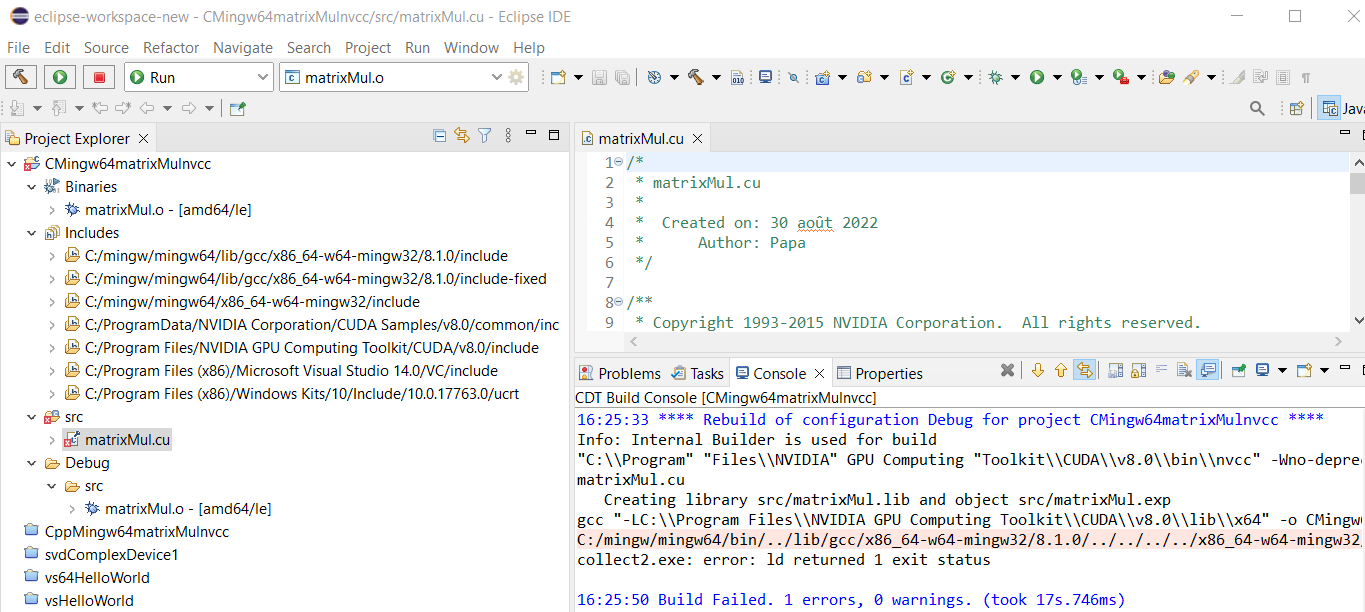The height and width of the screenshot is (612, 1365).
Task: Click the editor vertical scrollbar
Action: [1357, 240]
